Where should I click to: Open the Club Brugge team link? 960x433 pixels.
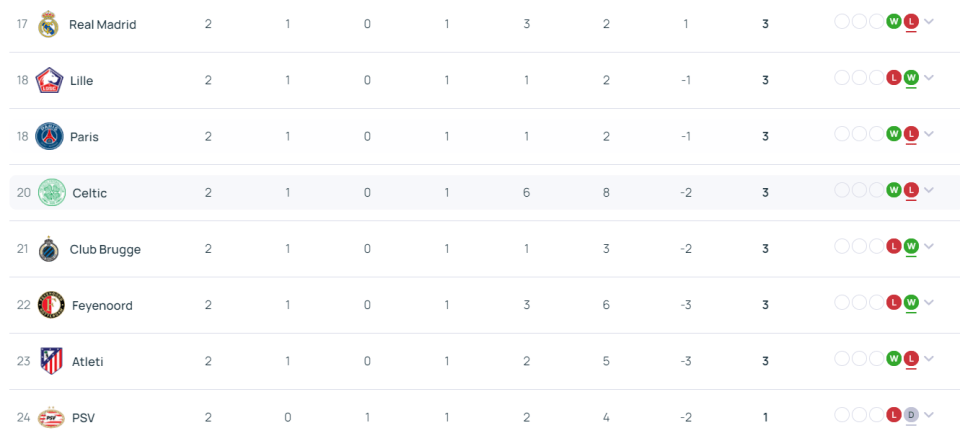pos(105,249)
